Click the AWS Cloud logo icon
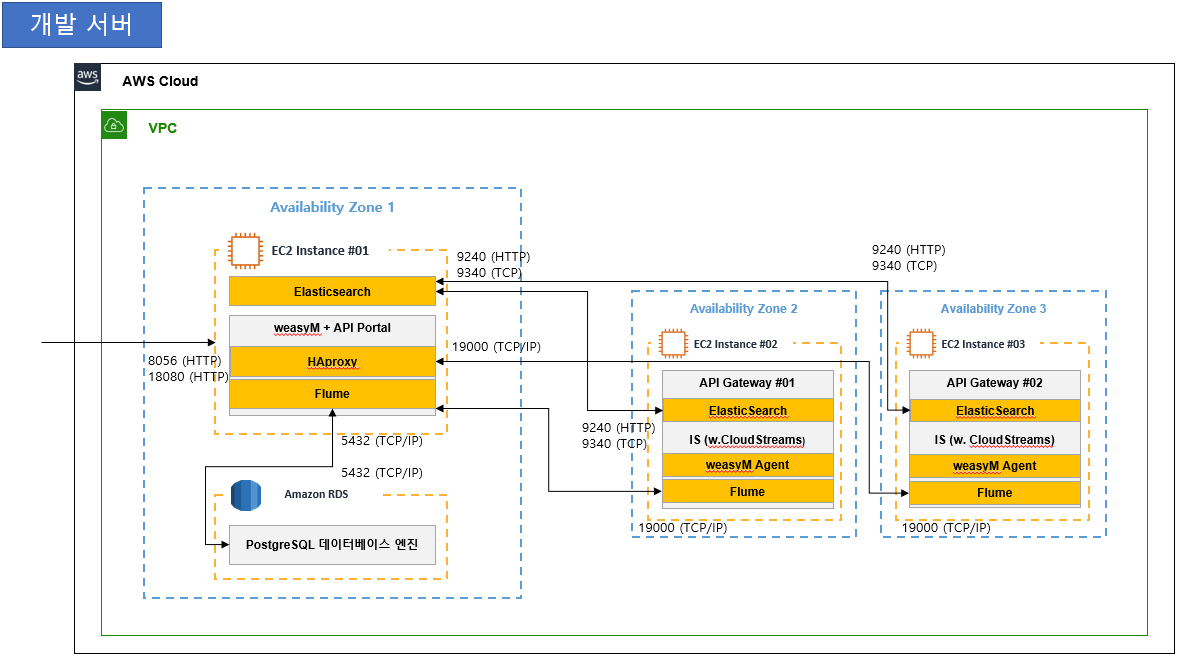Screen dimensions: 1177x656 click(x=88, y=79)
